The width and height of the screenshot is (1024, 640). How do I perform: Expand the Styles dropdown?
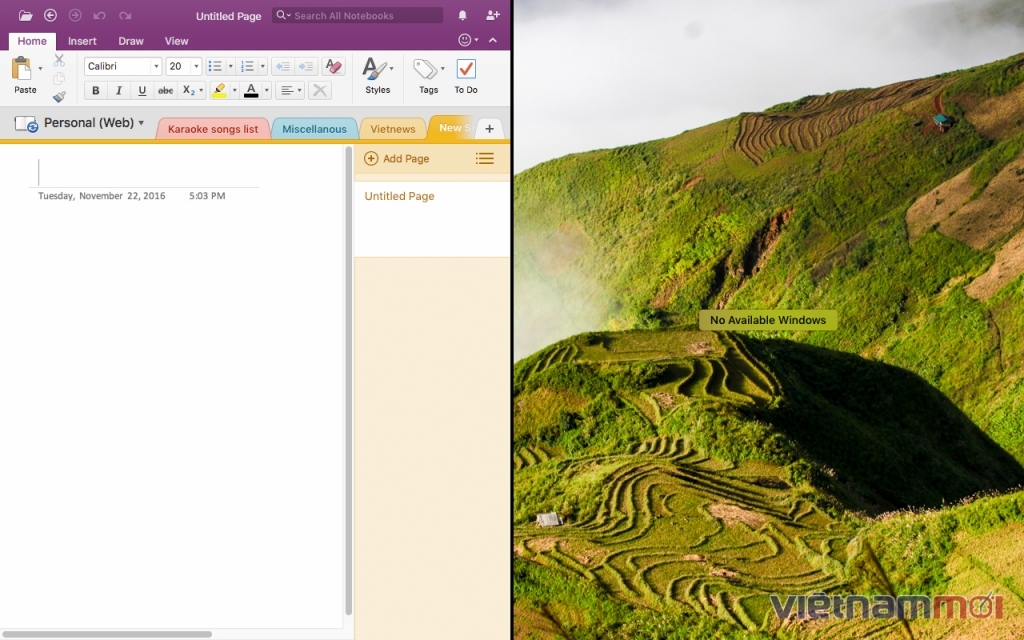point(391,68)
